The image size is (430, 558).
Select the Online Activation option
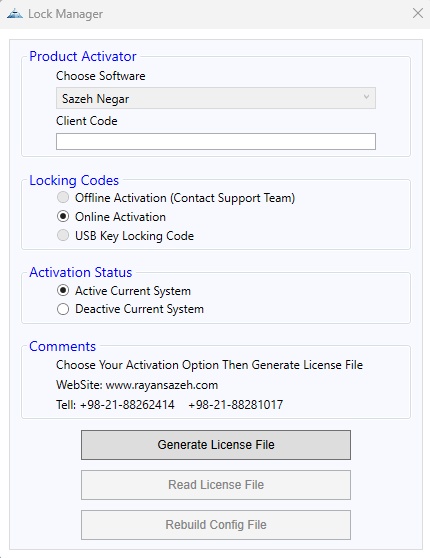pyautogui.click(x=63, y=216)
